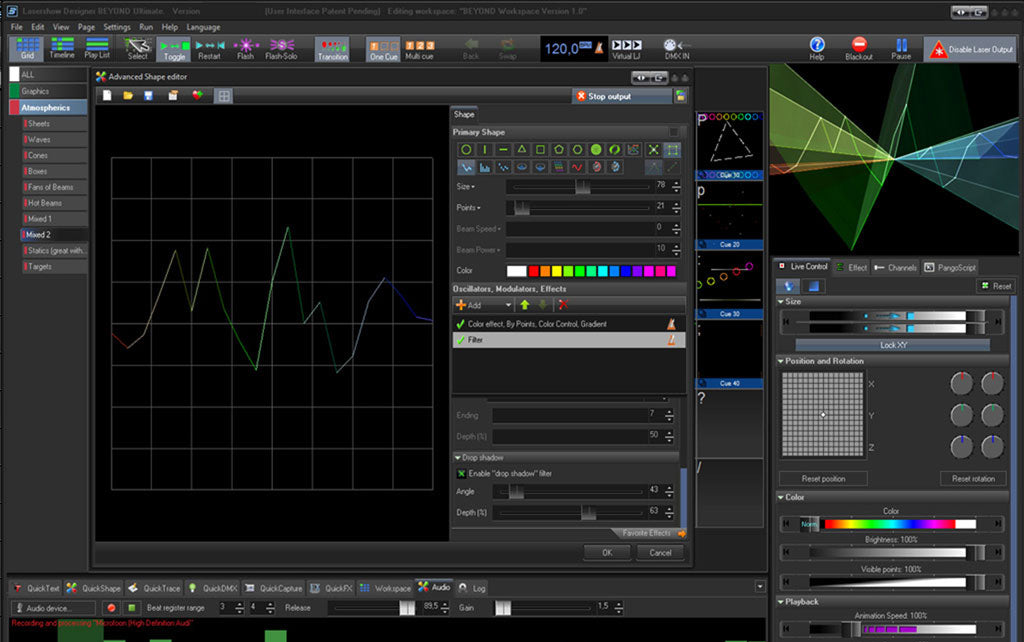The height and width of the screenshot is (642, 1024).
Task: Click the Restart cue mode icon
Action: pos(210,44)
